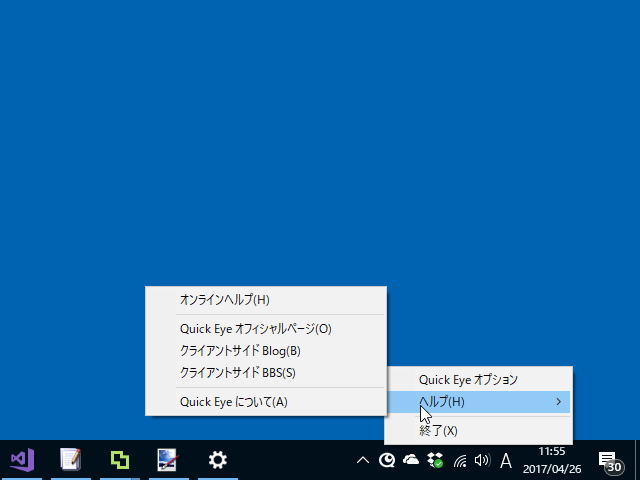
Task: Switch the IME input mode A indicator
Action: click(x=506, y=461)
